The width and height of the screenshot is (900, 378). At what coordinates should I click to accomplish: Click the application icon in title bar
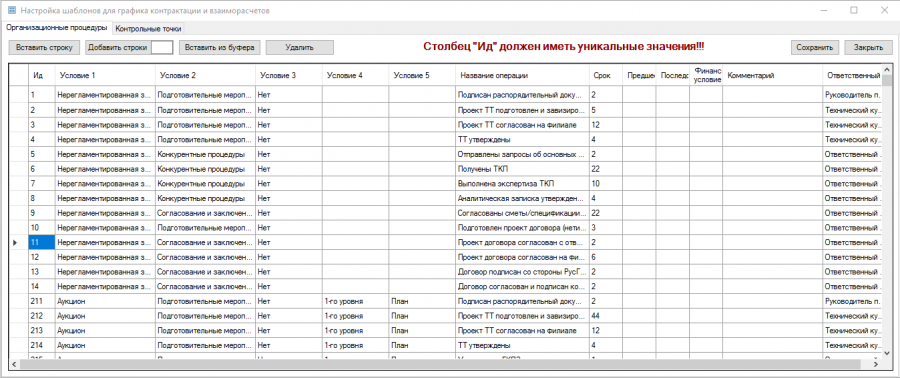11,10
